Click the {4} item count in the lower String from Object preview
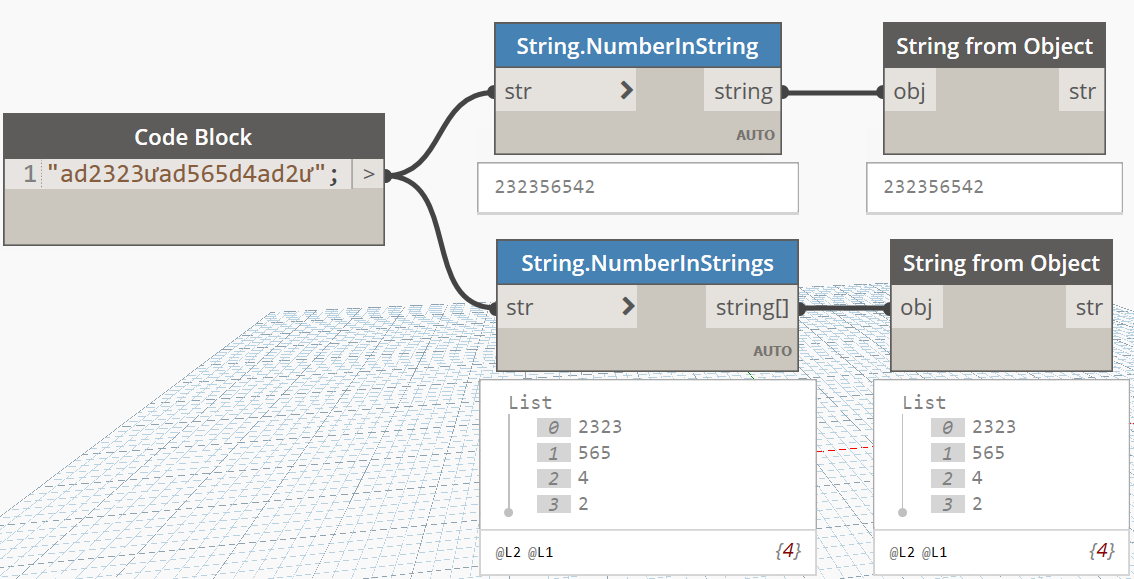This screenshot has width=1134, height=579. coord(1100,551)
